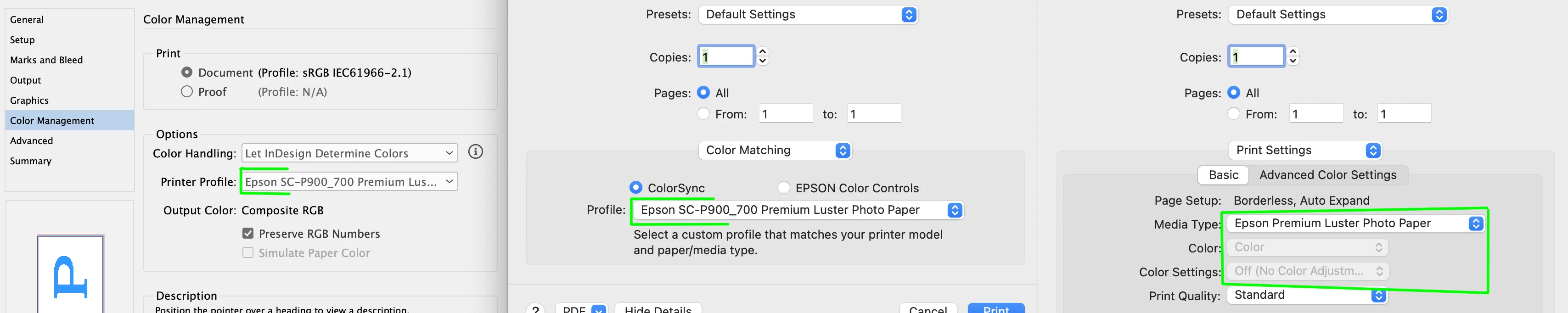This screenshot has width=1568, height=313.
Task: Open the Color Matching panel dropdown
Action: tap(775, 151)
